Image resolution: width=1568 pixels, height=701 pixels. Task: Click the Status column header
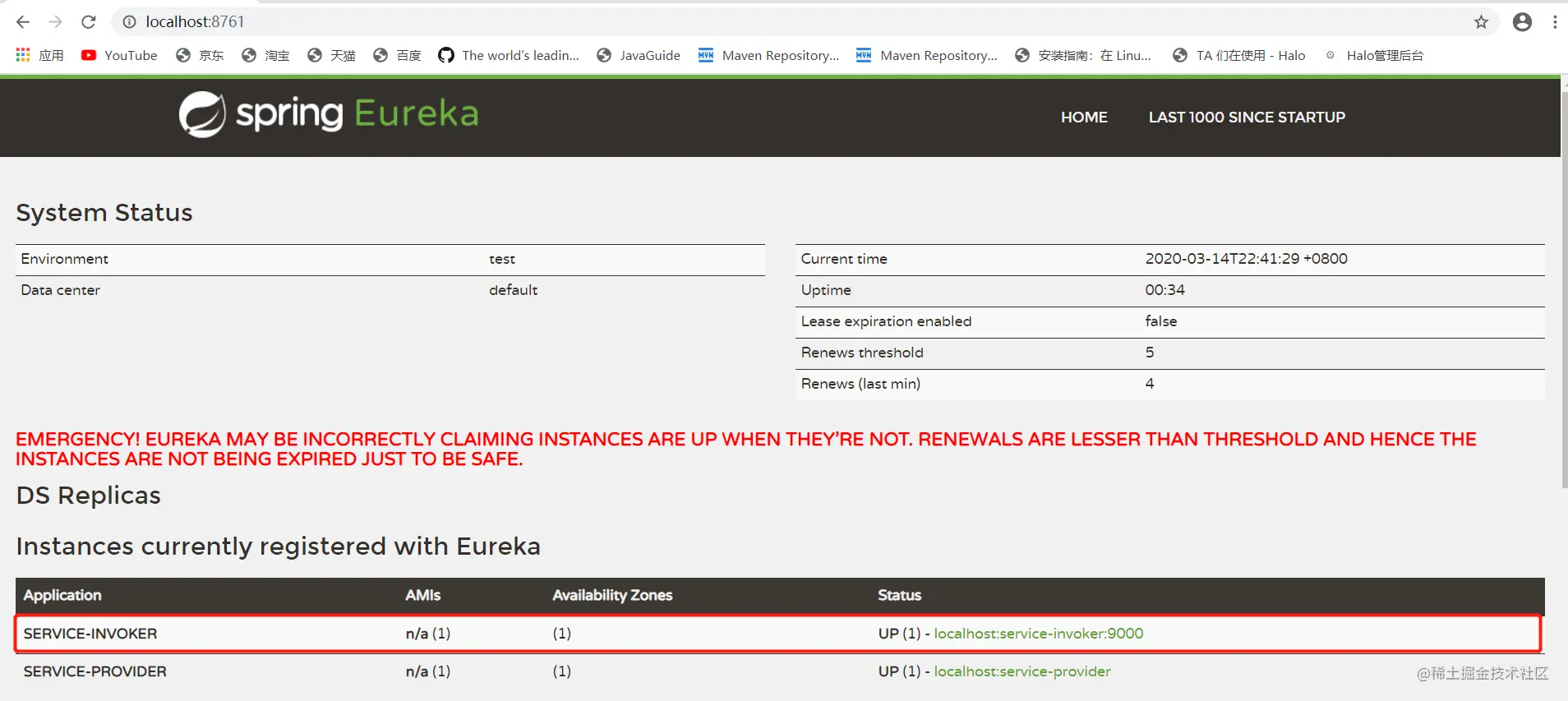(x=899, y=595)
